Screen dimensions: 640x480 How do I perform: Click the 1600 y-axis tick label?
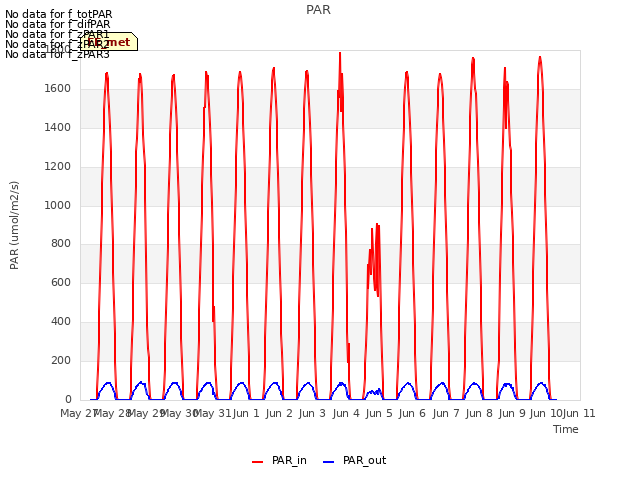(58, 89)
